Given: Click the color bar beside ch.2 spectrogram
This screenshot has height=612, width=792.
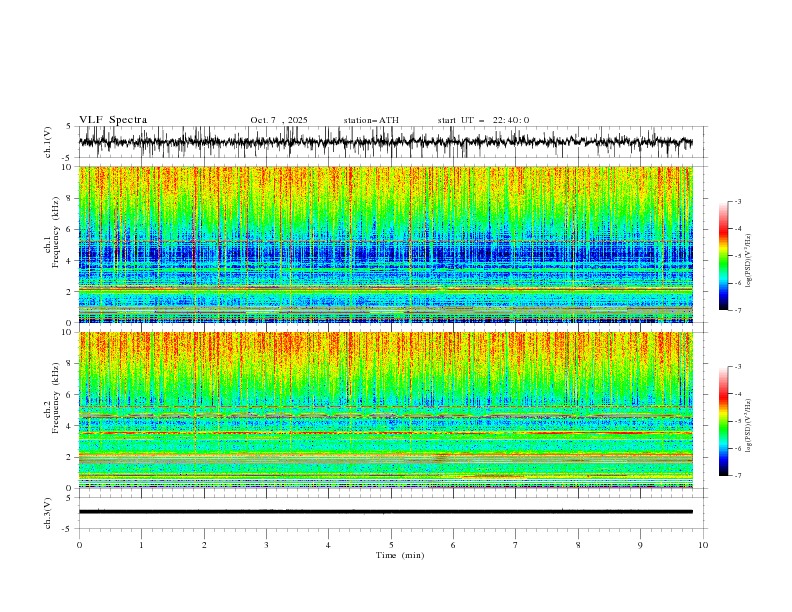Looking at the screenshot, I should [723, 421].
